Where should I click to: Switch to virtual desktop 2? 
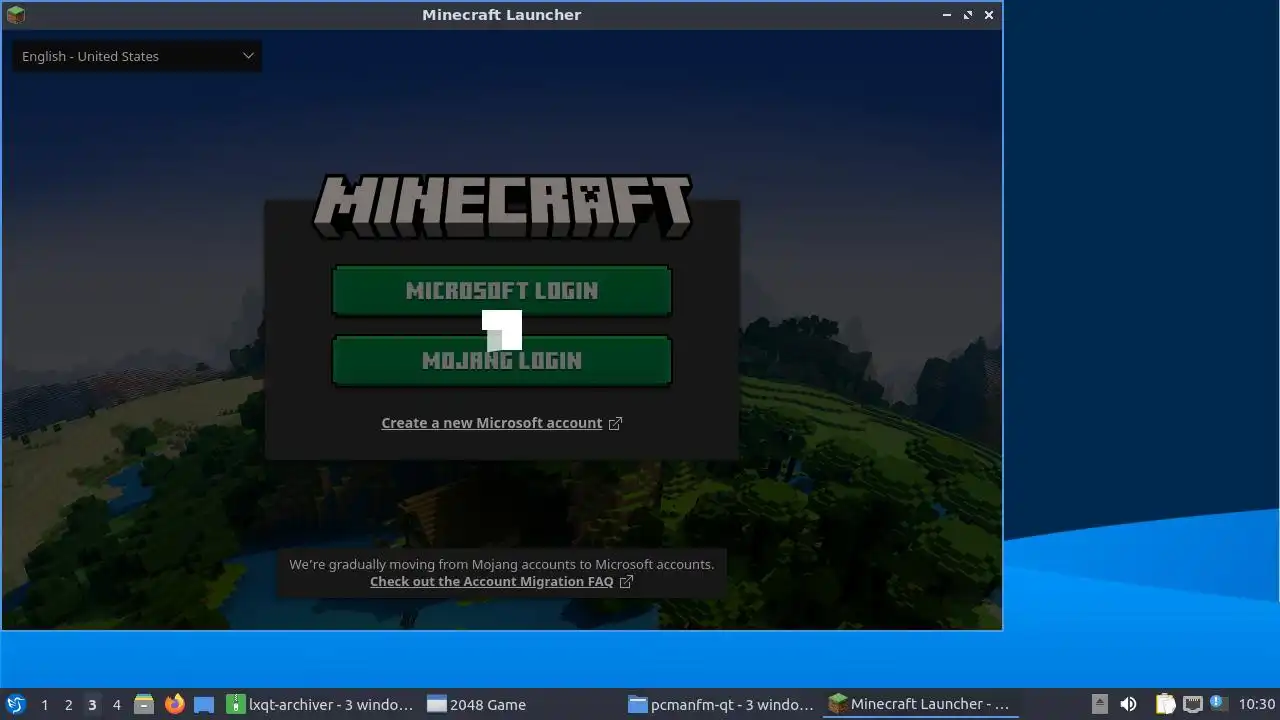coord(68,704)
